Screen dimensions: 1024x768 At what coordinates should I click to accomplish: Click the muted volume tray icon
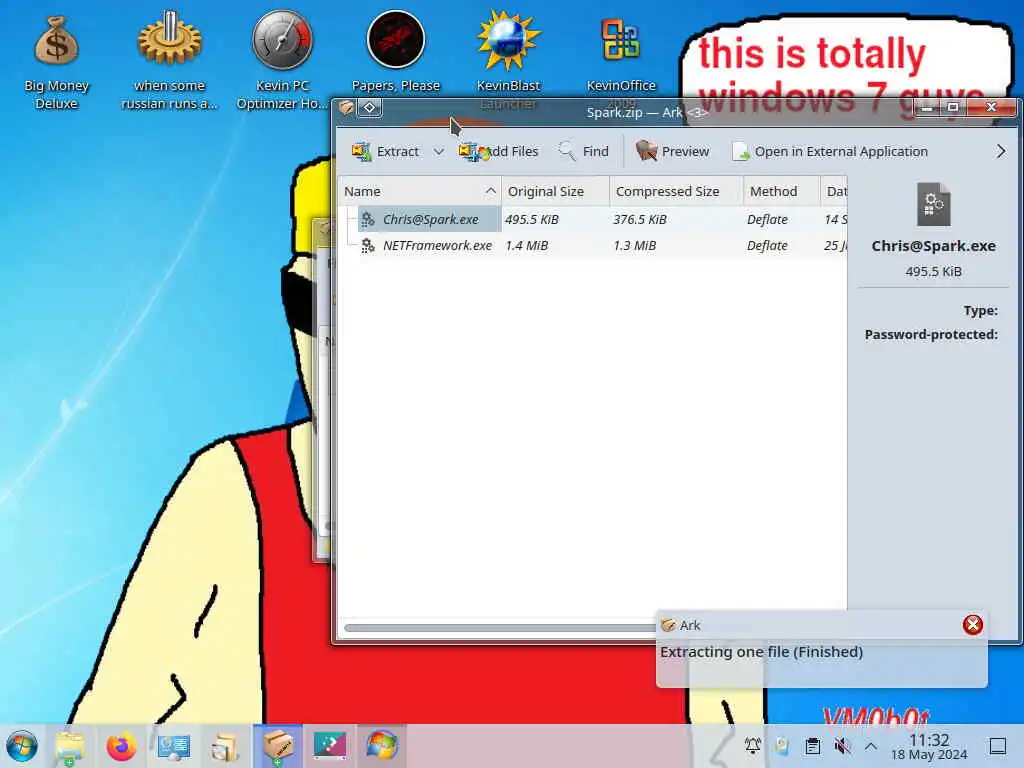click(x=842, y=745)
